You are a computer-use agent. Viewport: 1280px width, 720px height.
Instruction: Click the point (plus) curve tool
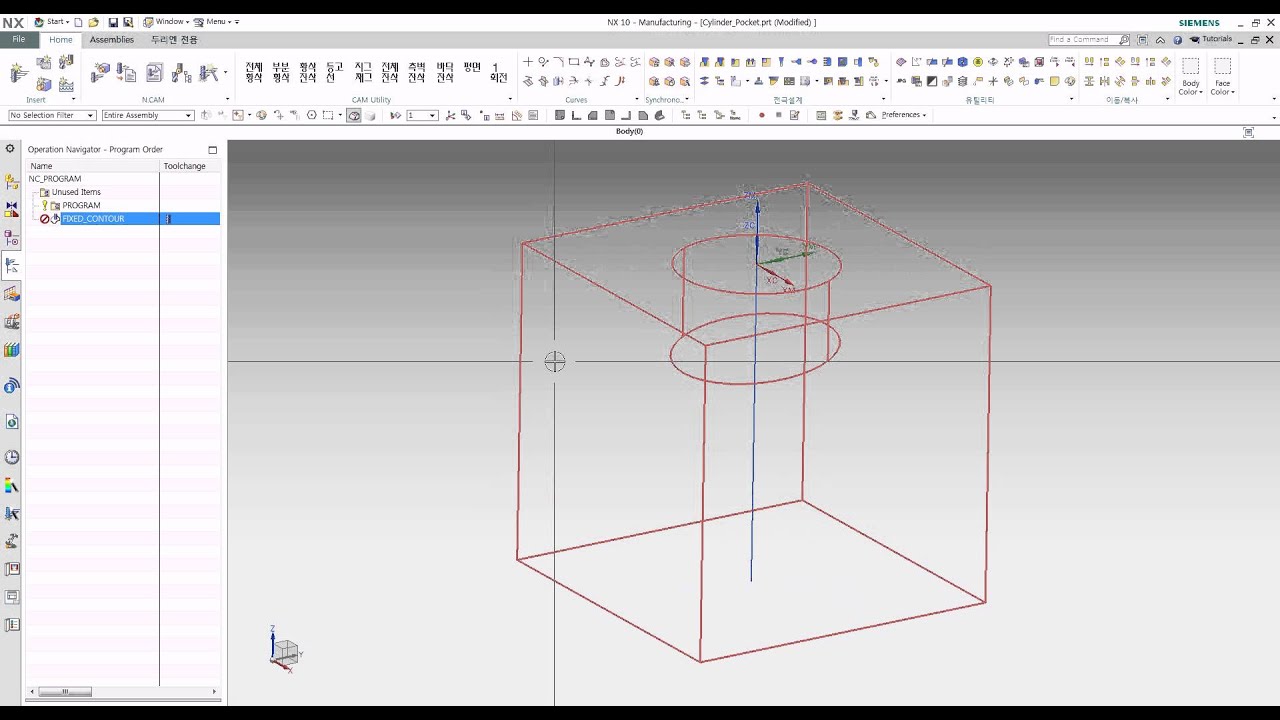[x=528, y=62]
